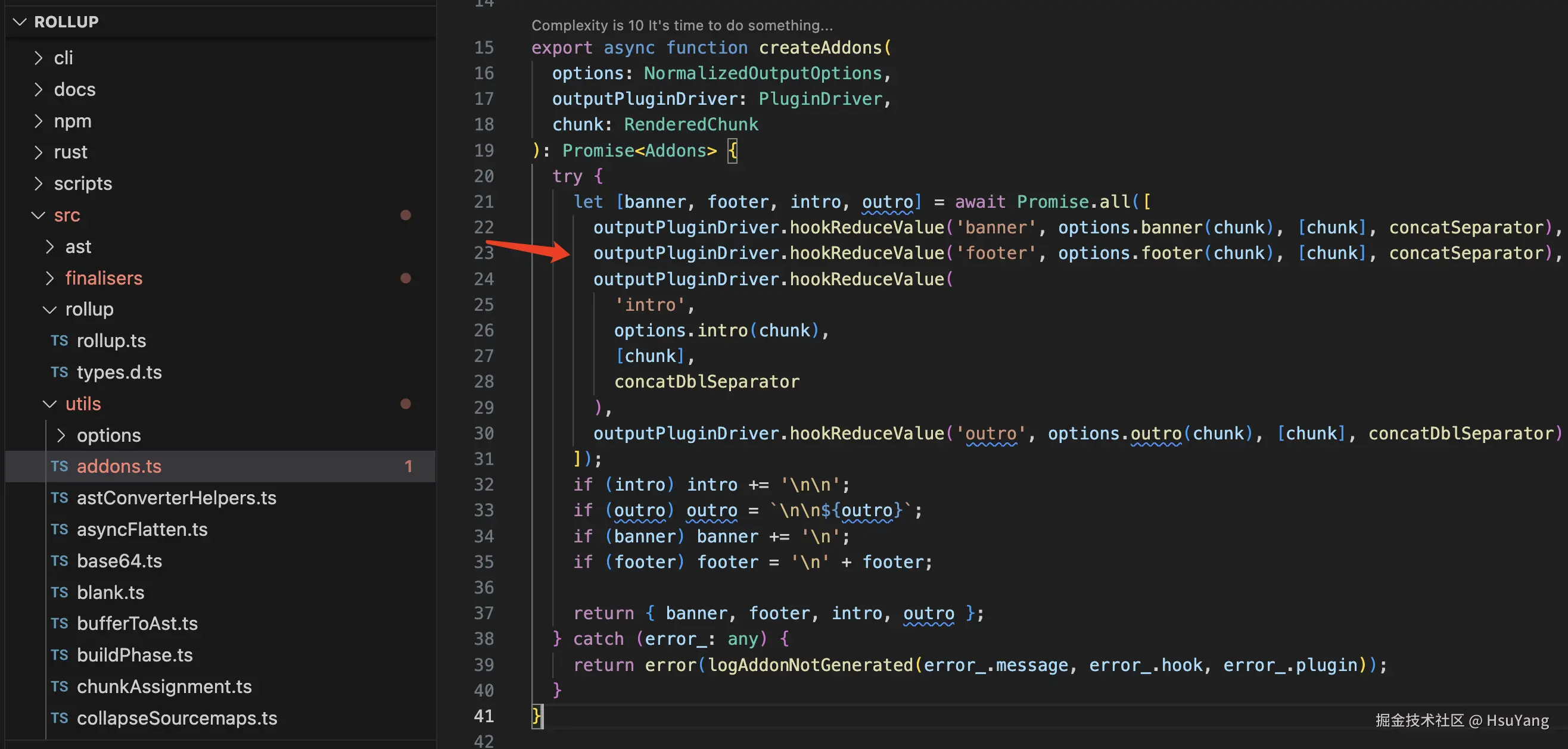Click the TS icon next to base64.ts
1568x749 pixels.
[59, 560]
